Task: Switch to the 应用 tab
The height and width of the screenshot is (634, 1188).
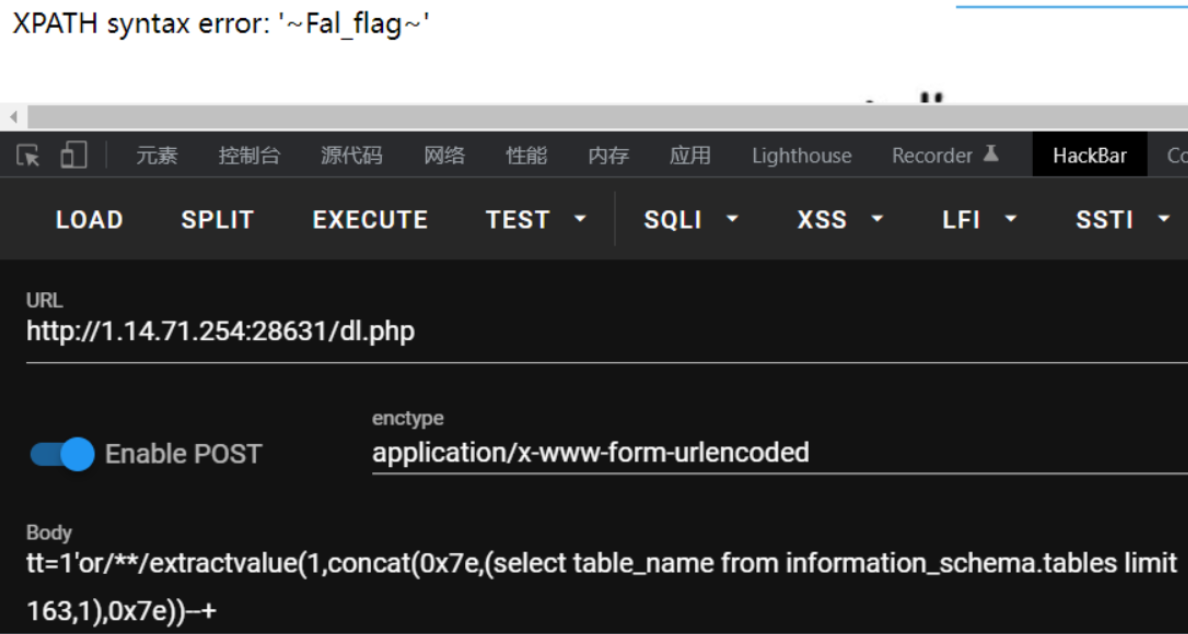Action: [690, 155]
